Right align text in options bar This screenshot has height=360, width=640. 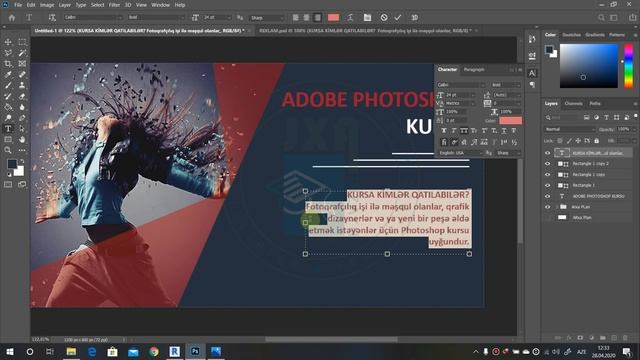318,18
